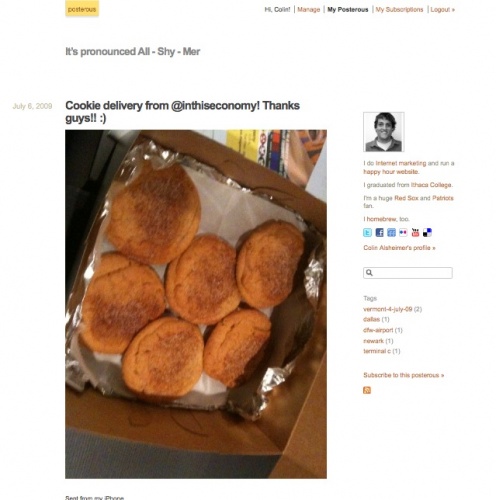Open the Manage menu item

309,10
